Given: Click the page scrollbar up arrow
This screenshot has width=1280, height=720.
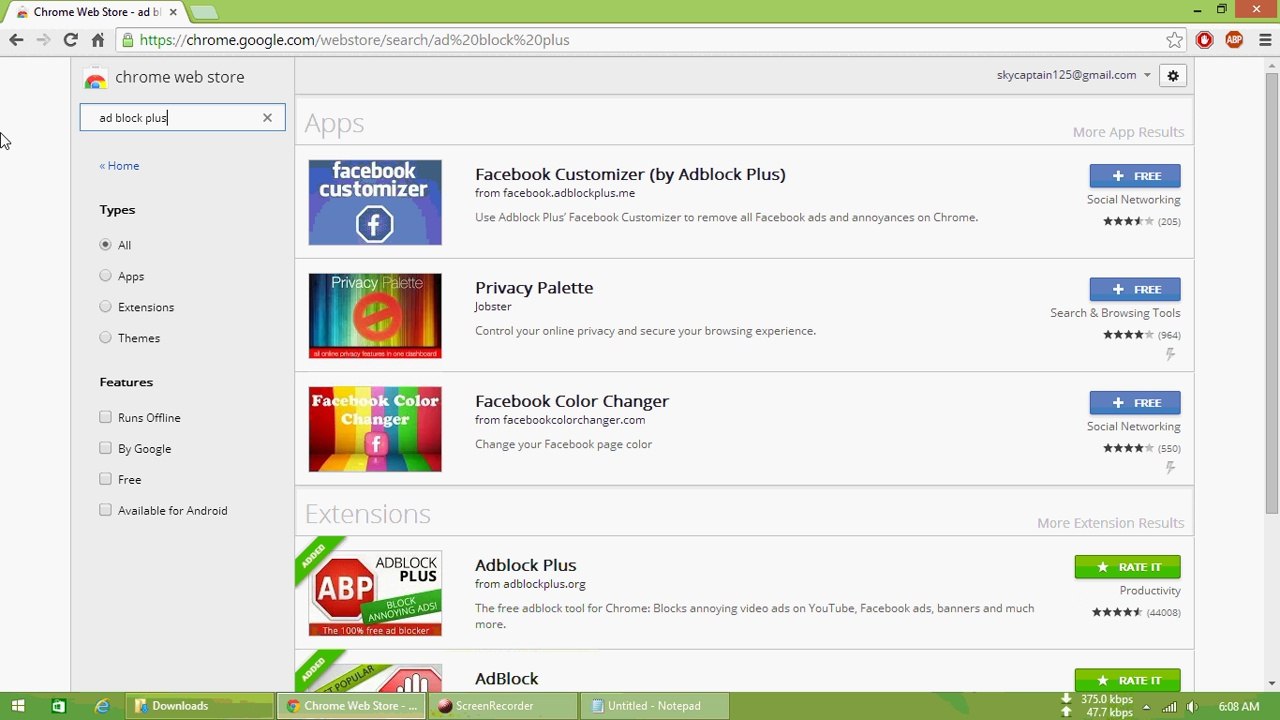Looking at the screenshot, I should (x=1271, y=65).
